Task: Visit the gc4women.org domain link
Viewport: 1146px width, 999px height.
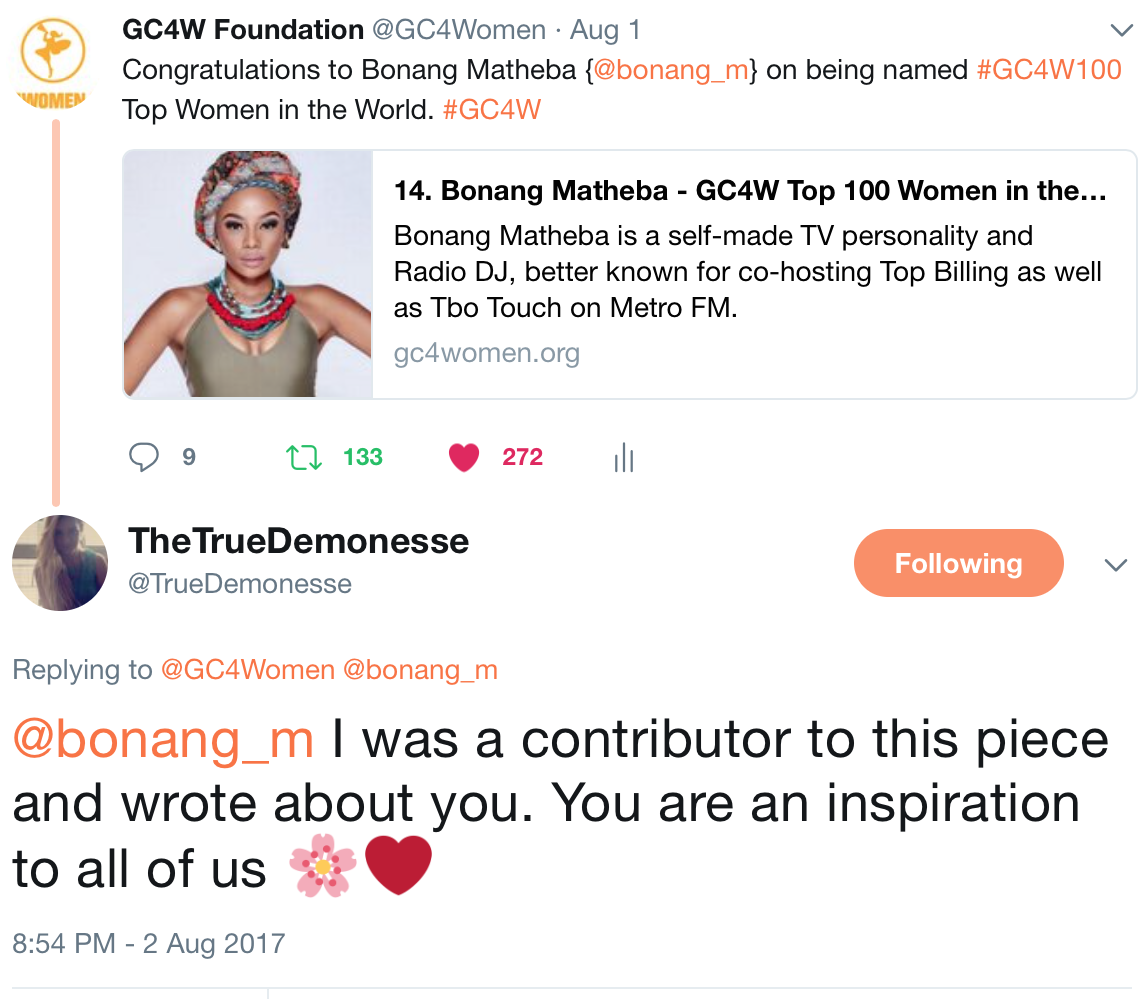Action: click(x=486, y=353)
